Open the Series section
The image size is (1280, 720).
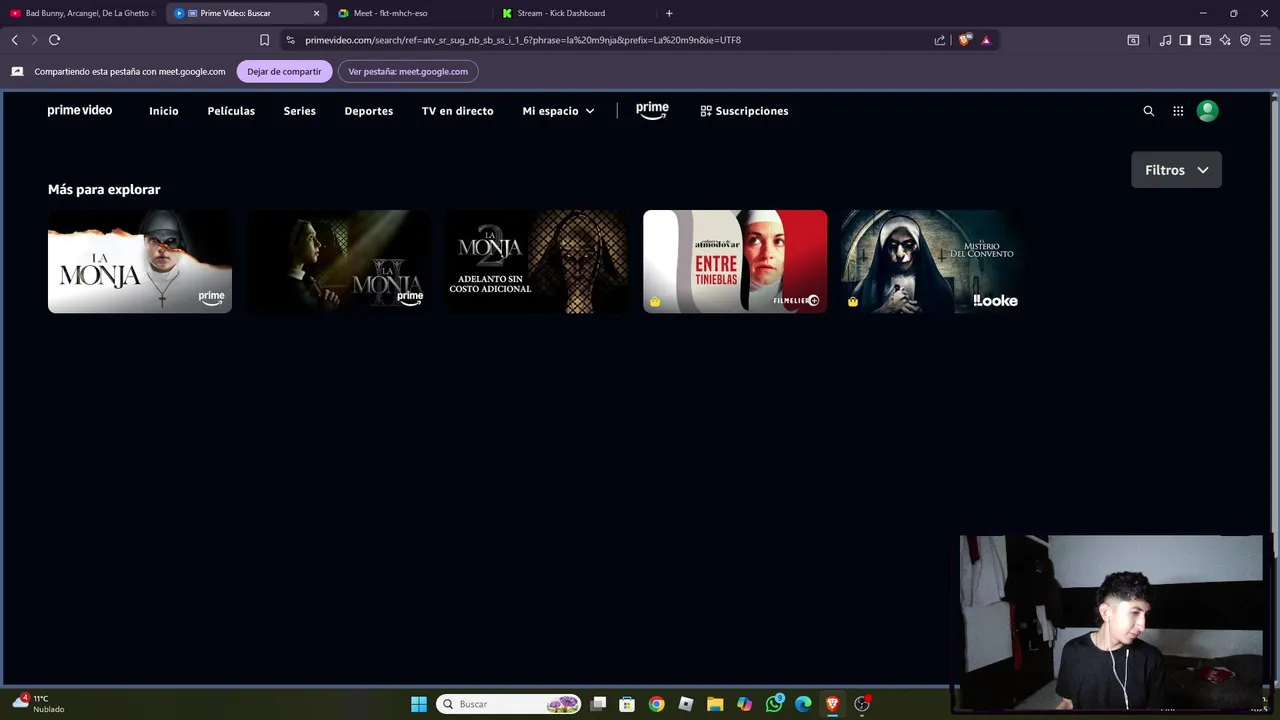(x=300, y=111)
